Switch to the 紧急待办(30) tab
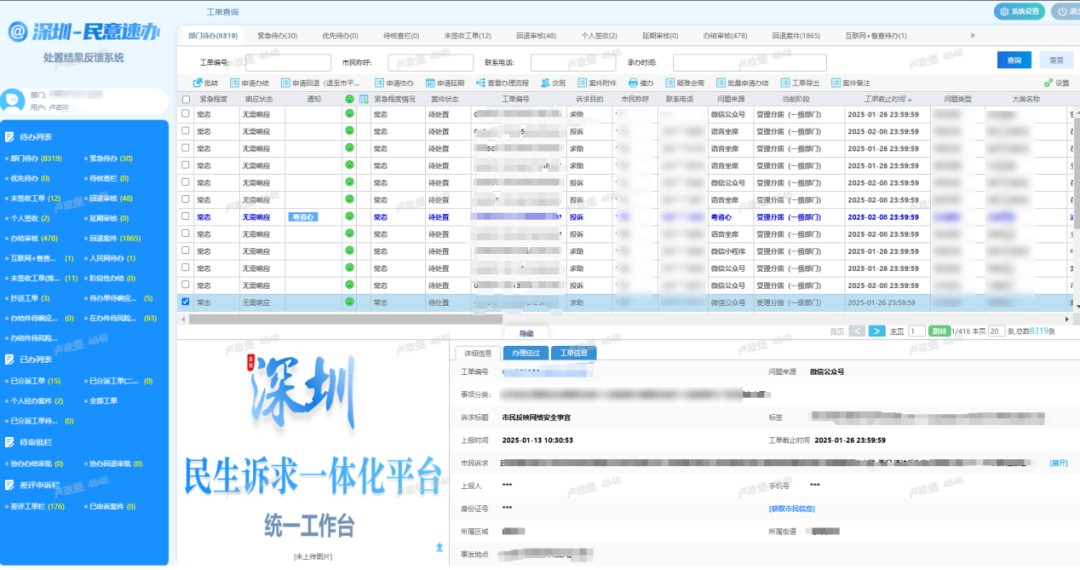 click(x=277, y=36)
